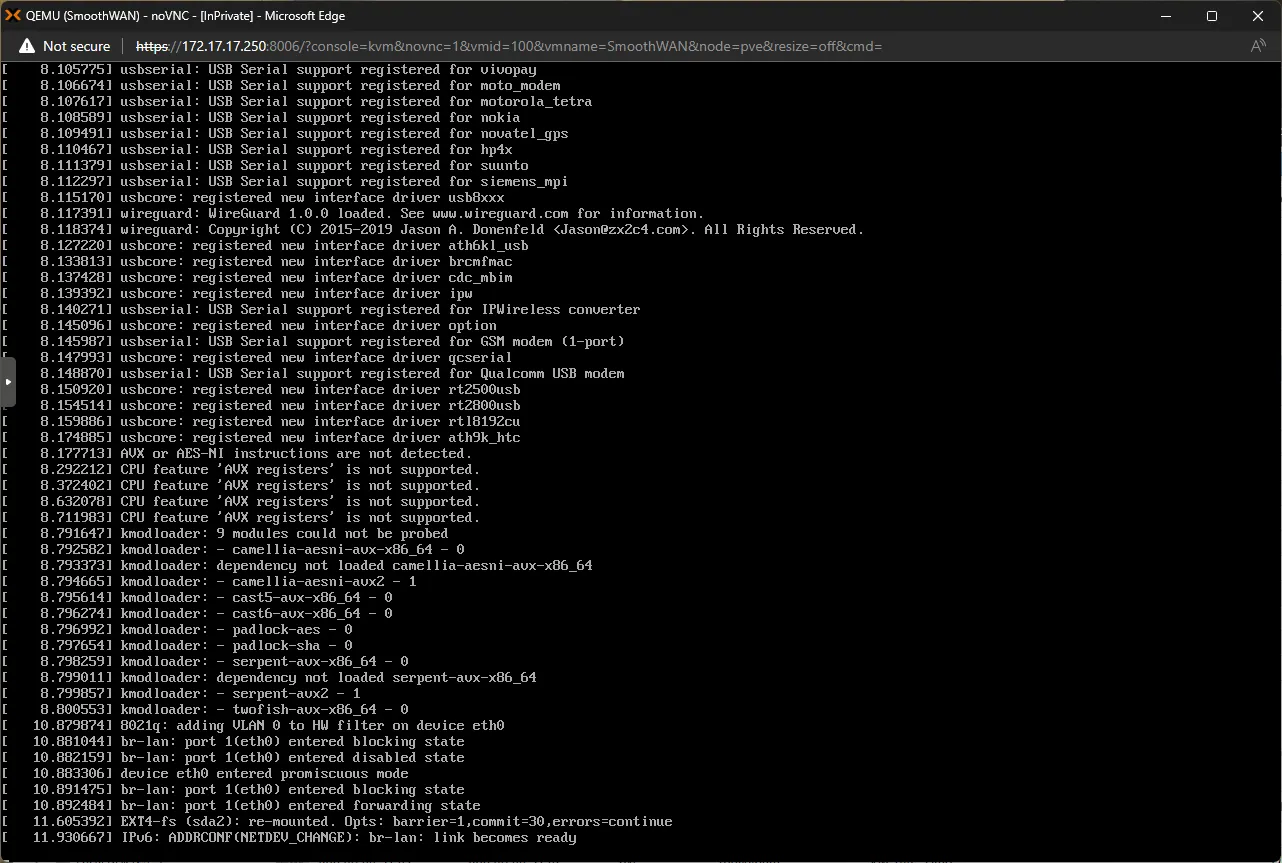
Task: Click 'registered for novatel_gps' line
Action: 285,134
